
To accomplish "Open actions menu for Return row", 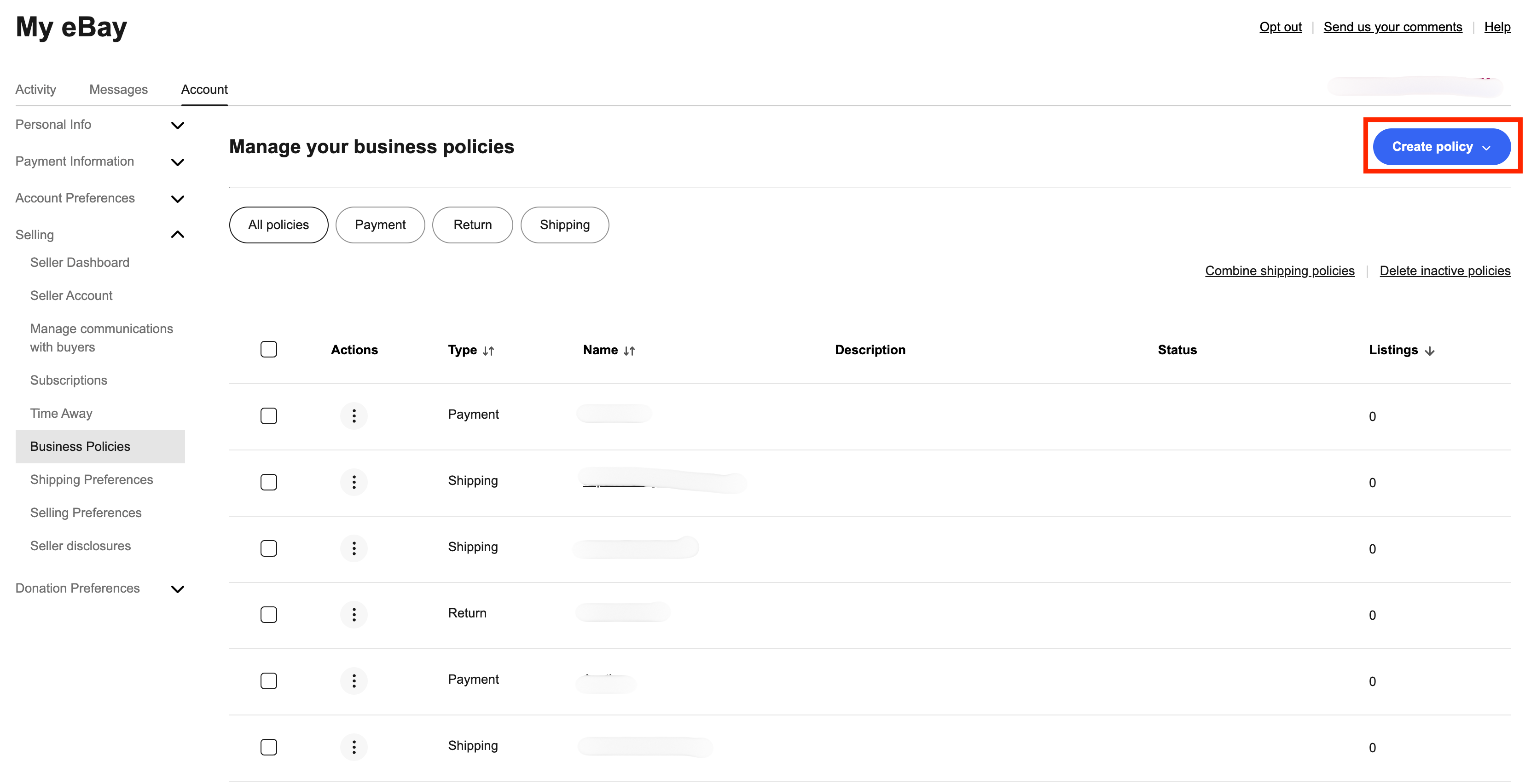I will coord(354,614).
